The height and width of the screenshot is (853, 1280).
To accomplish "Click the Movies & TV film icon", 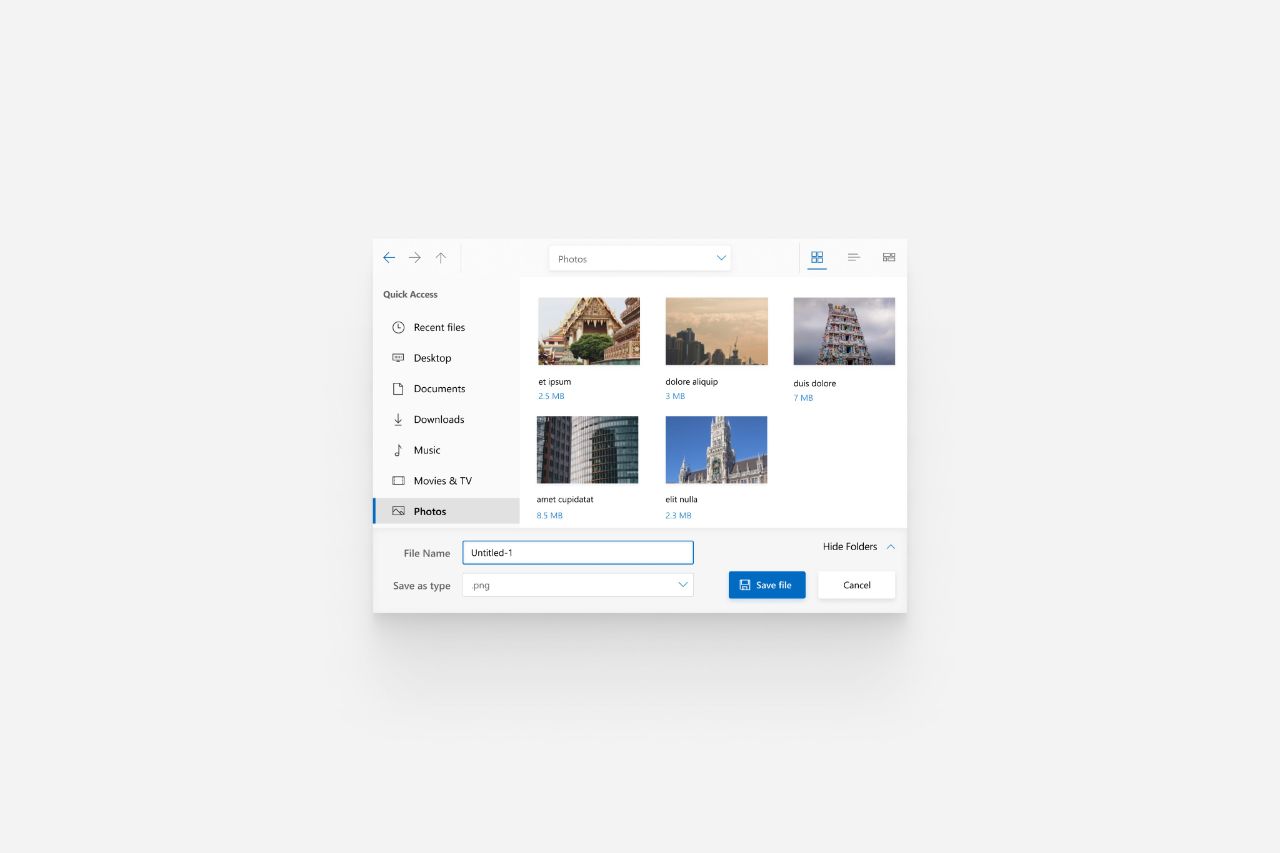I will (398, 481).
